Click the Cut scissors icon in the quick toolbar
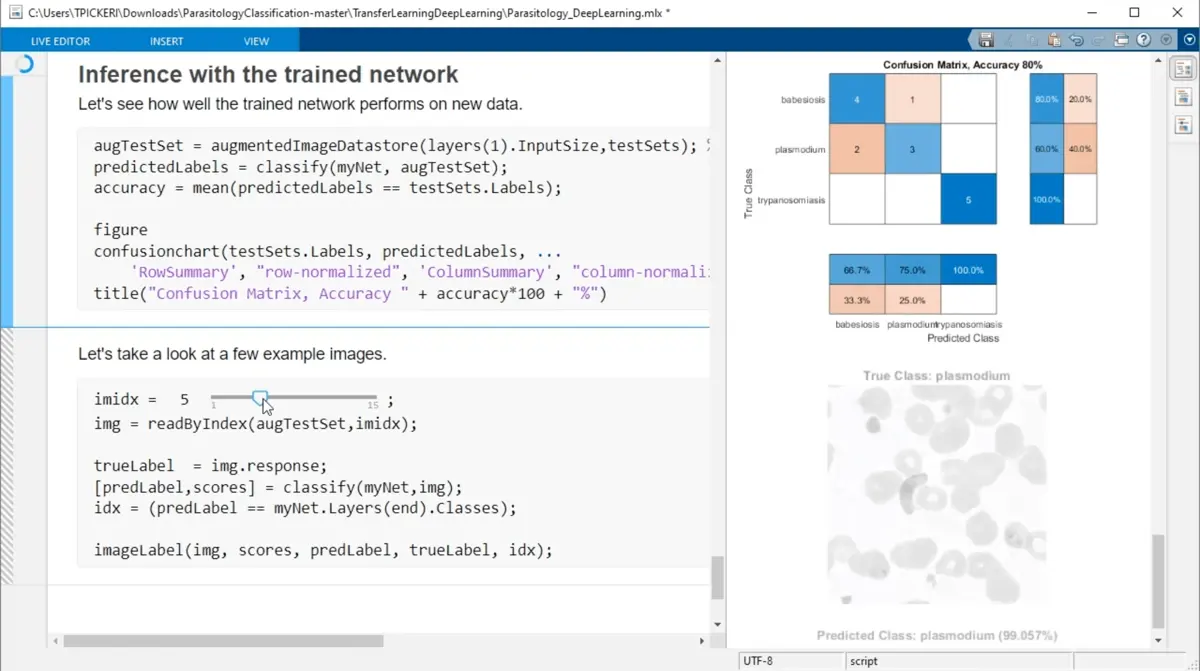This screenshot has width=1200, height=671. click(1009, 40)
